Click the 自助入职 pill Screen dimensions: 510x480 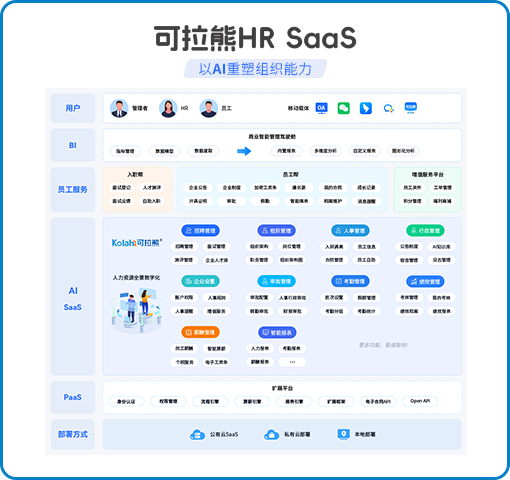(x=152, y=201)
